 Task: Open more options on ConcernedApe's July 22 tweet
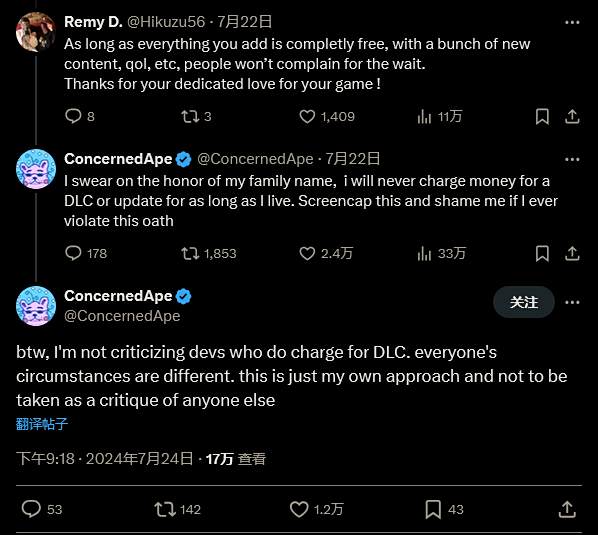click(572, 159)
